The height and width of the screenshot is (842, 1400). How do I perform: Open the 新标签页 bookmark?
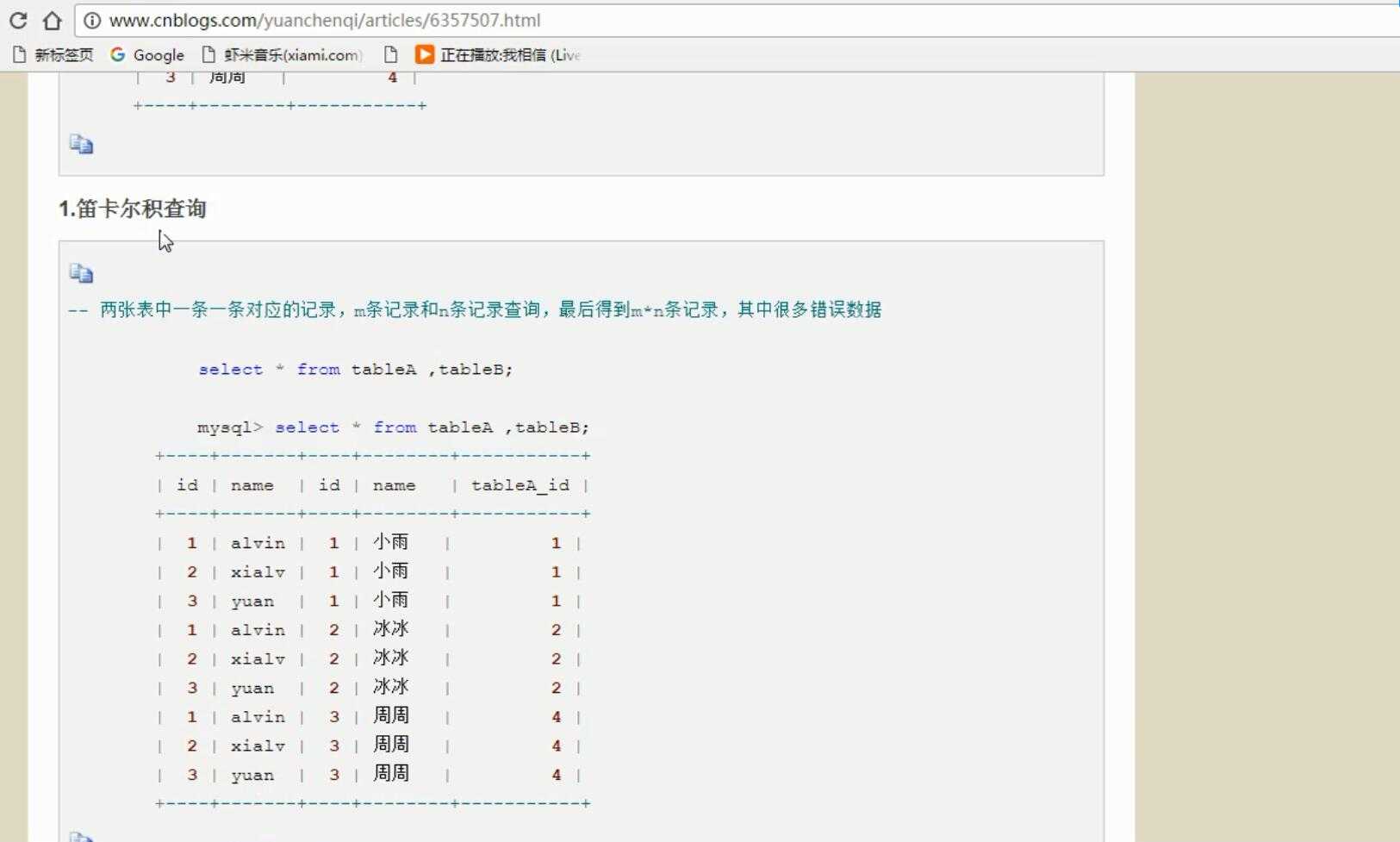click(x=53, y=55)
